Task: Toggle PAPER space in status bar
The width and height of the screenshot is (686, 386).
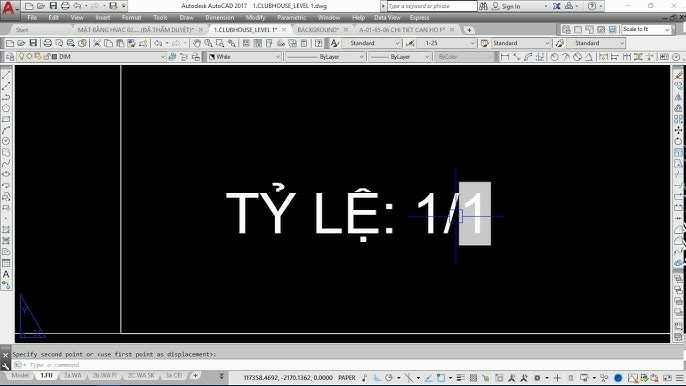Action: click(347, 377)
